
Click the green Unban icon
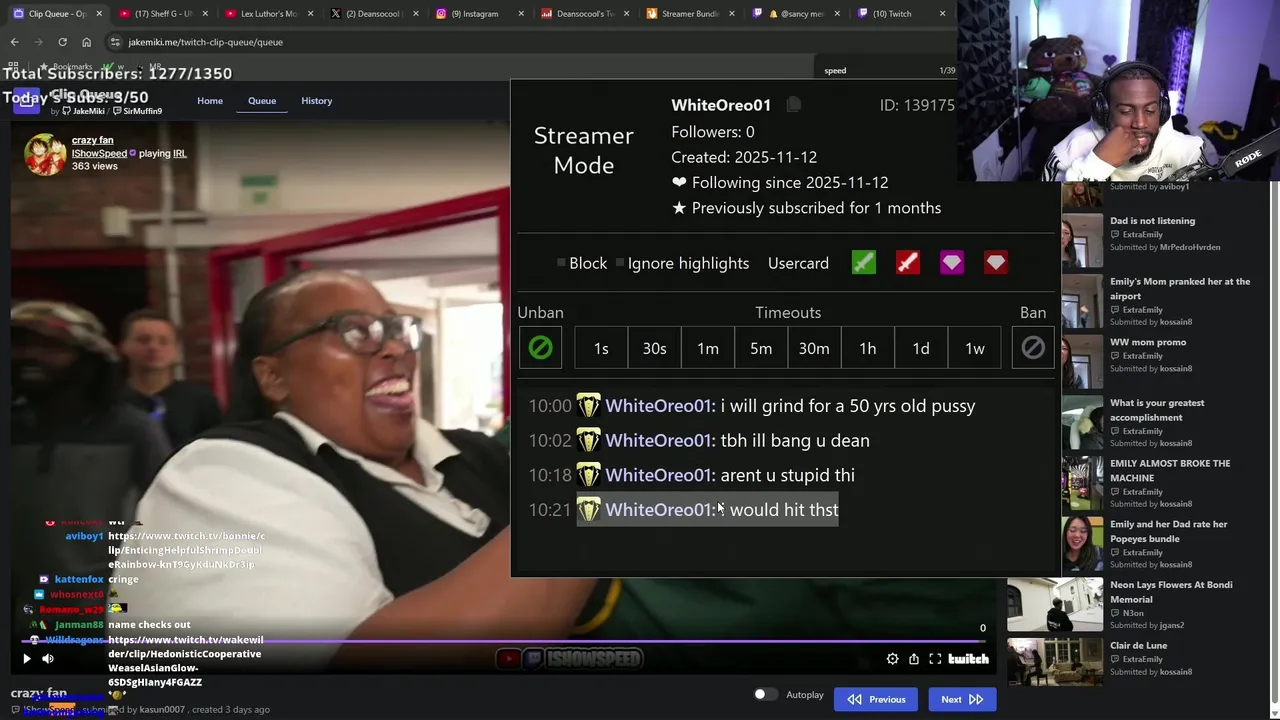[540, 348]
